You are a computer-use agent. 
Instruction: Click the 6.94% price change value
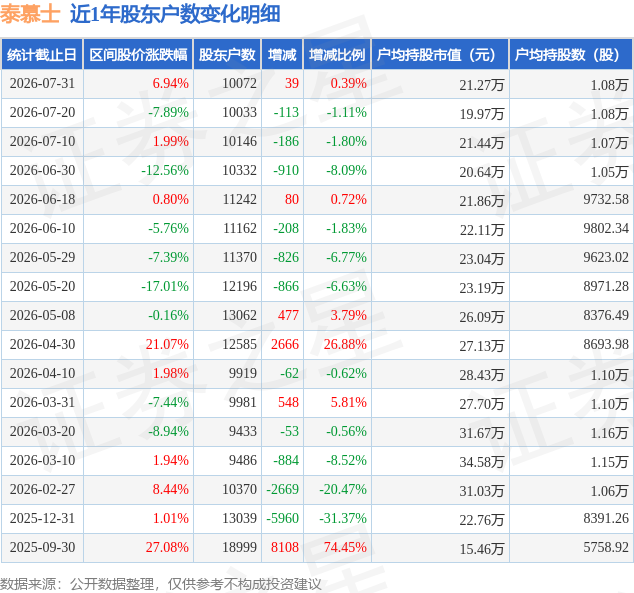point(171,83)
